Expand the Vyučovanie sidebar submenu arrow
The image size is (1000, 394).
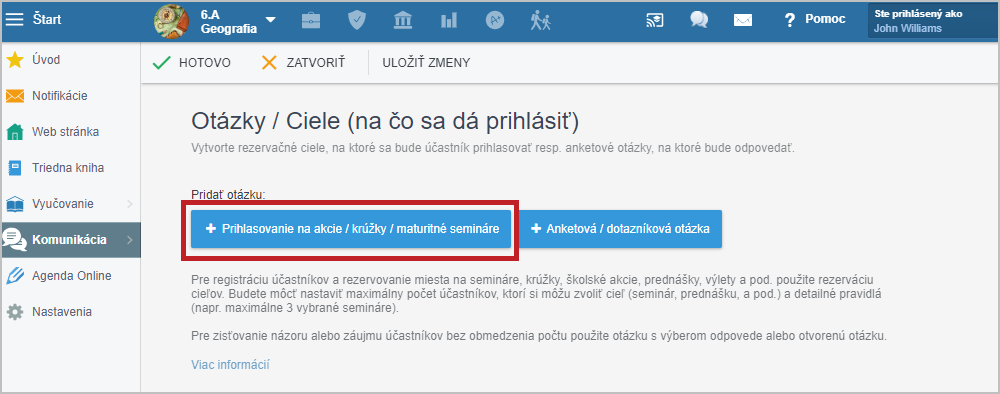pyautogui.click(x=129, y=204)
